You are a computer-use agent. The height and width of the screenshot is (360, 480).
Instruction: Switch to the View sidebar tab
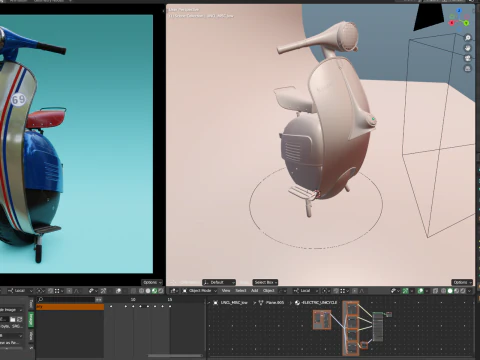[x=31, y=335]
